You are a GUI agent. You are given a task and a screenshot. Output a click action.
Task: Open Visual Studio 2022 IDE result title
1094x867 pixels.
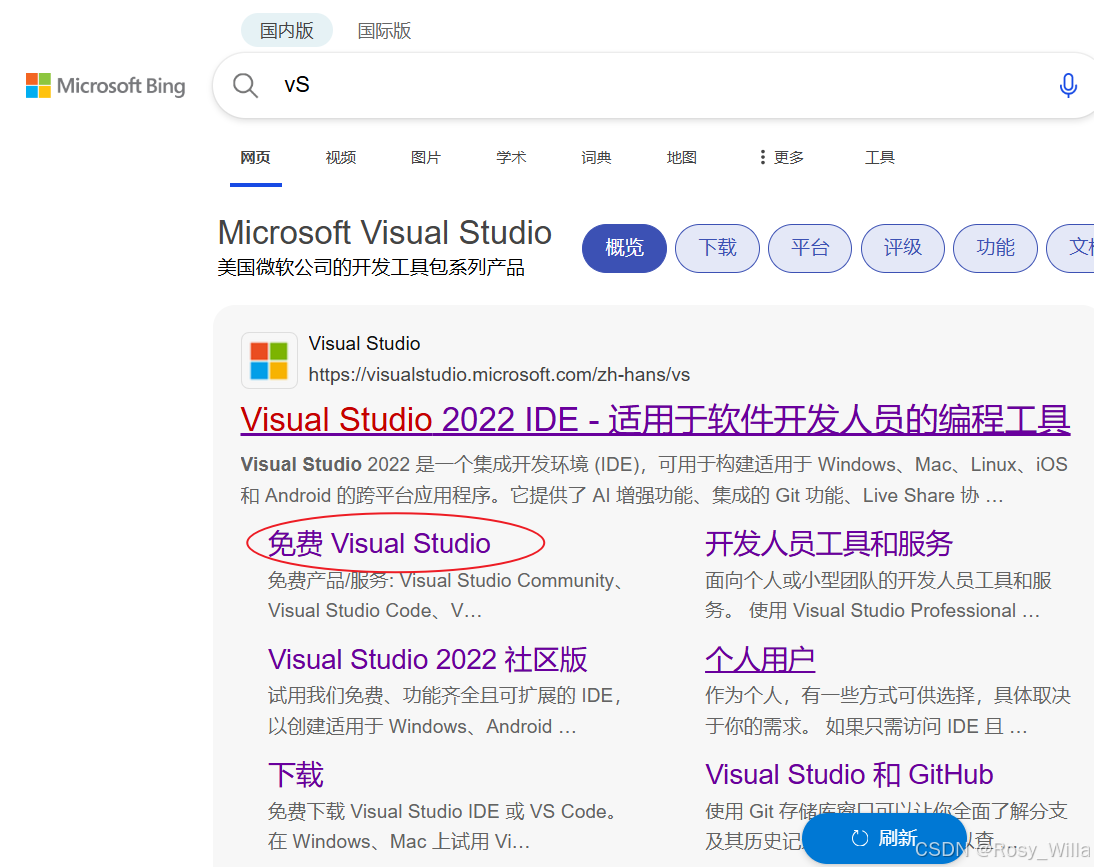pos(654,420)
